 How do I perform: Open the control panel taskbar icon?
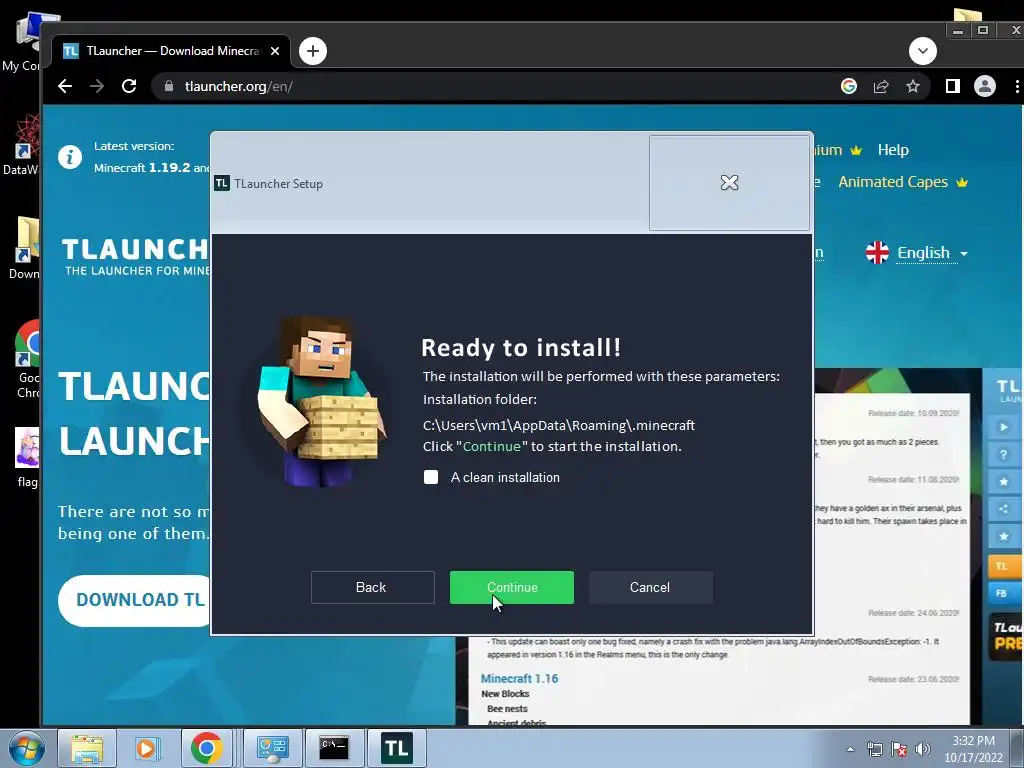pyautogui.click(x=272, y=748)
